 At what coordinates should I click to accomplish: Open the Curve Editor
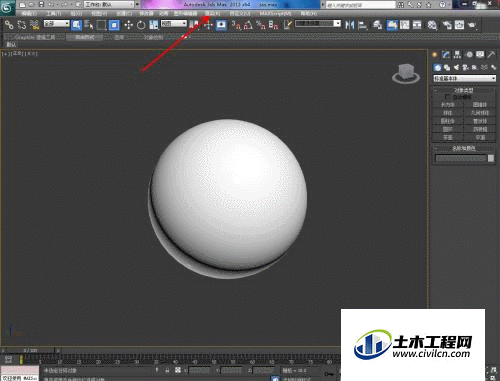point(405,25)
